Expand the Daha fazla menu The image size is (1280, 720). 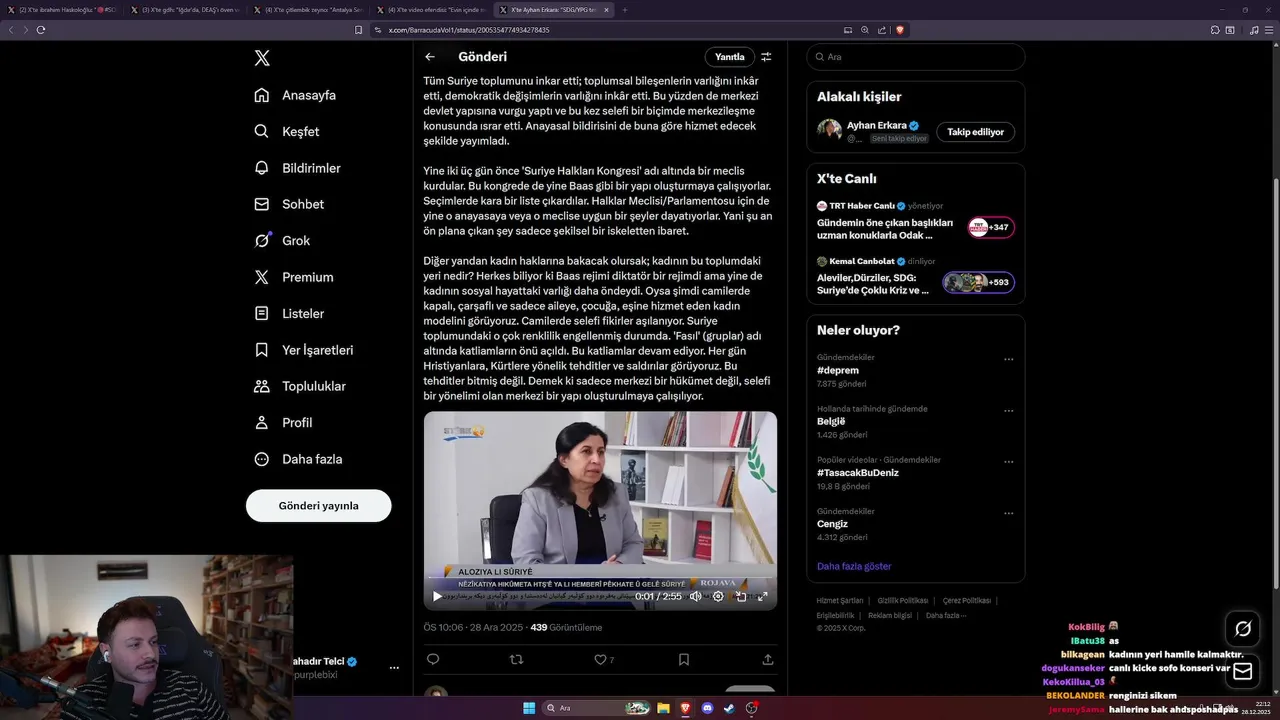(298, 459)
